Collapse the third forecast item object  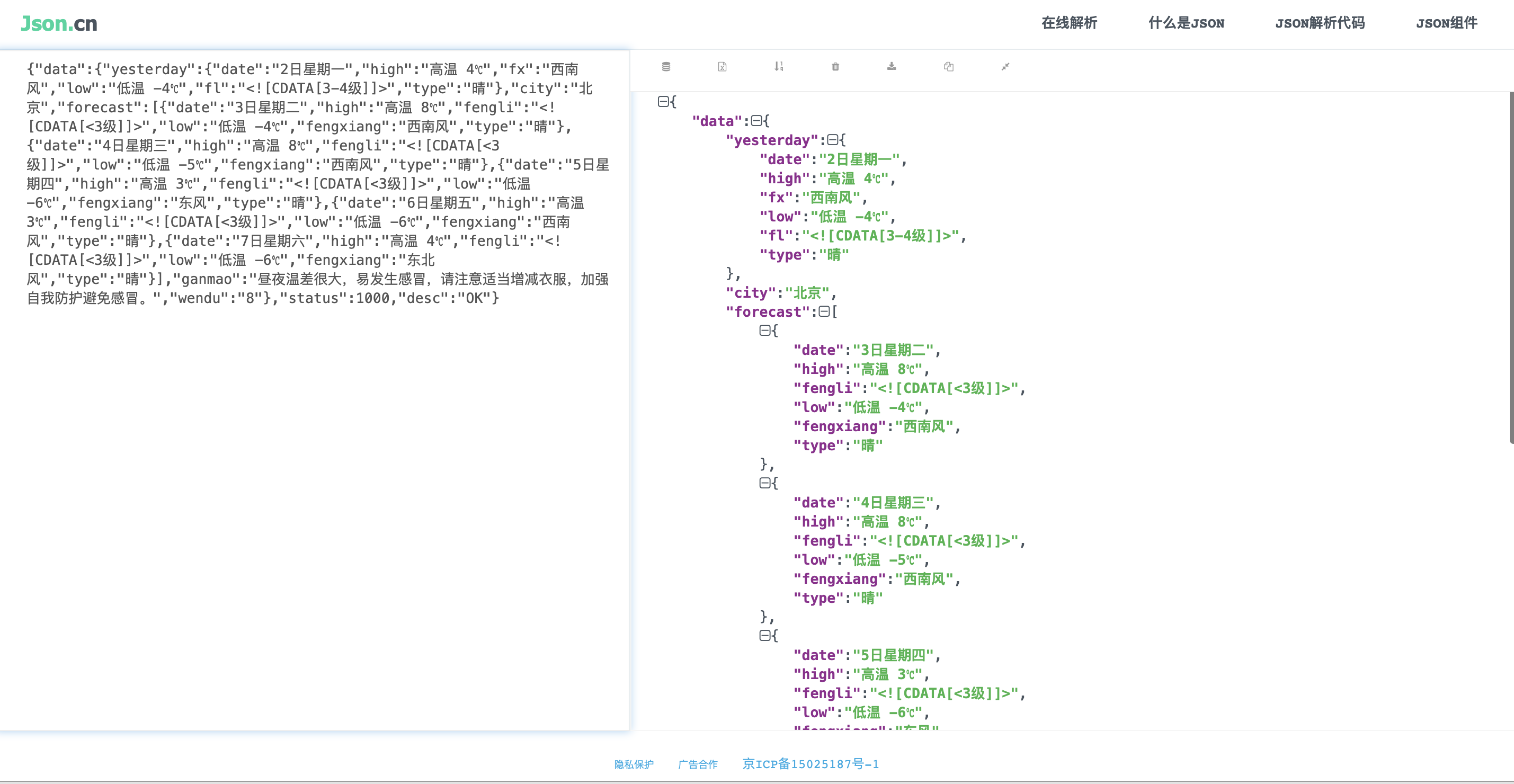point(764,635)
